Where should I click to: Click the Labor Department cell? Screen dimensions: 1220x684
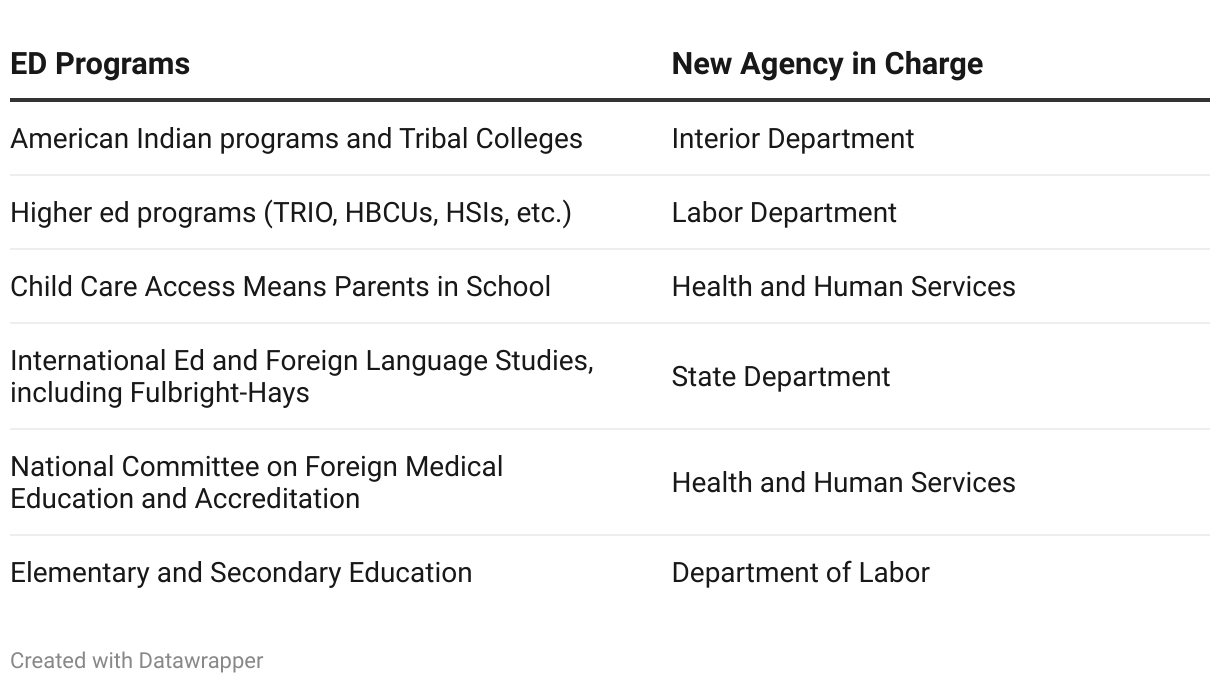click(784, 212)
